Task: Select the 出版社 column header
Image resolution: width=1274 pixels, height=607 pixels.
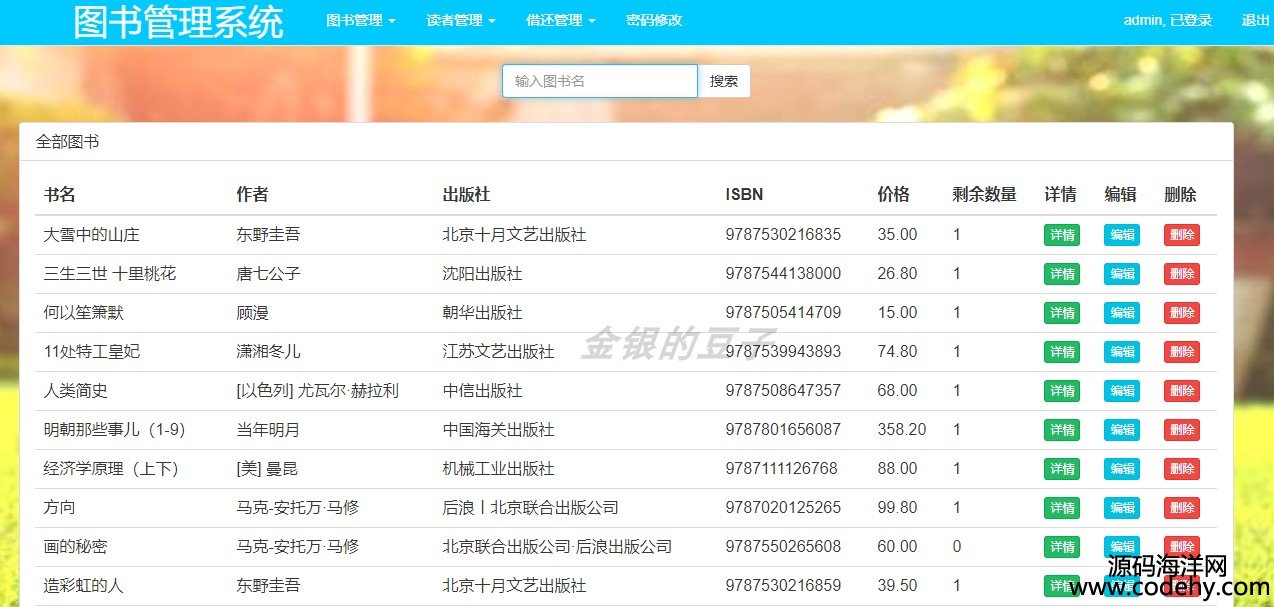Action: tap(467, 194)
